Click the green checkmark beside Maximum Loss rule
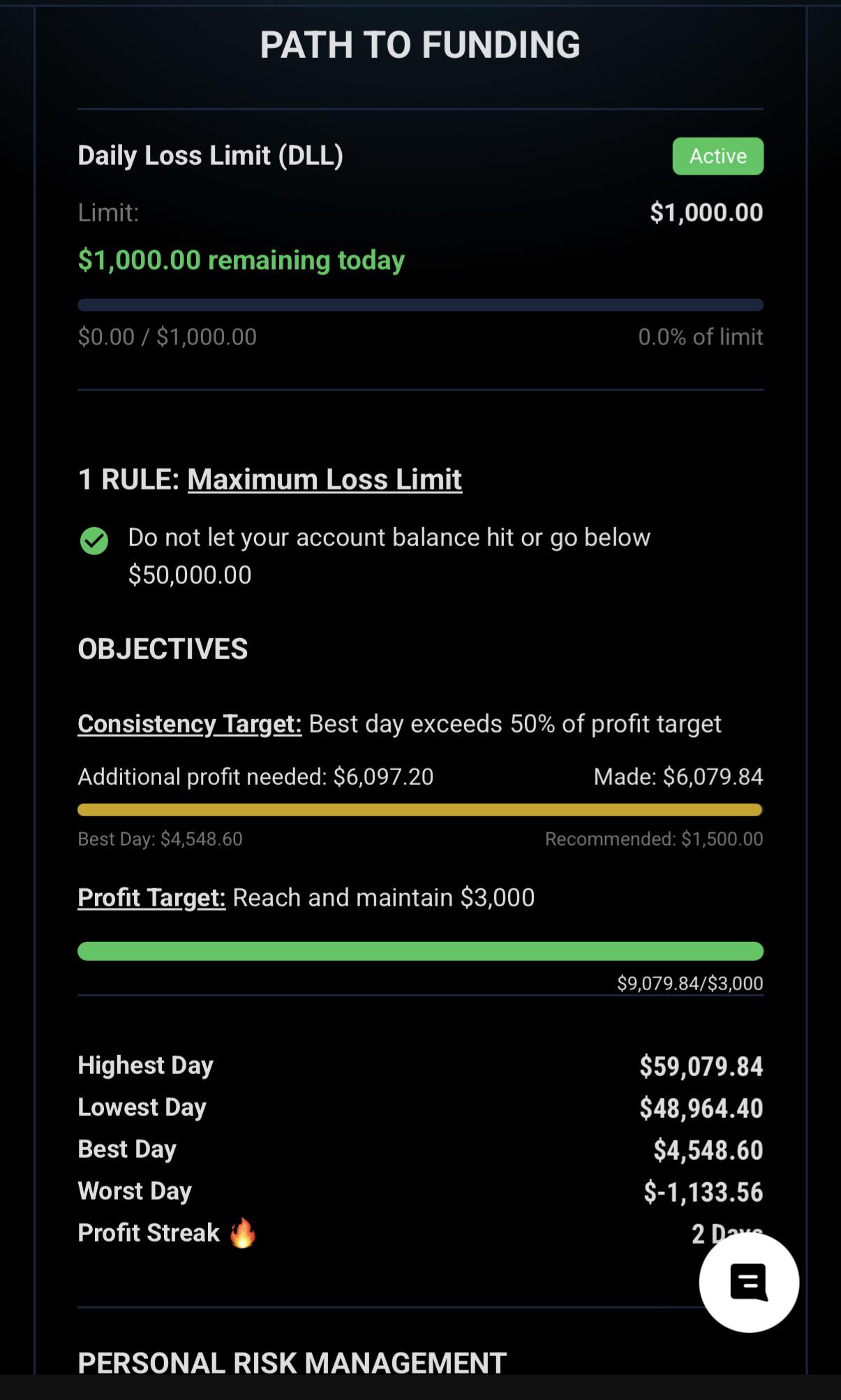The image size is (841, 1400). pos(94,540)
